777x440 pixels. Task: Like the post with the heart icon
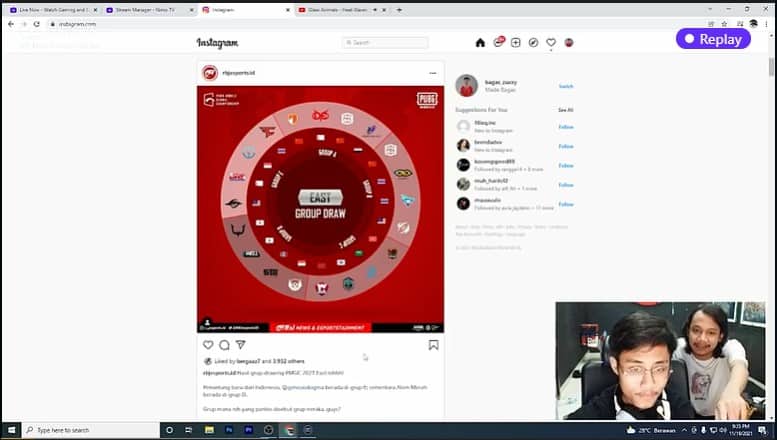208,344
